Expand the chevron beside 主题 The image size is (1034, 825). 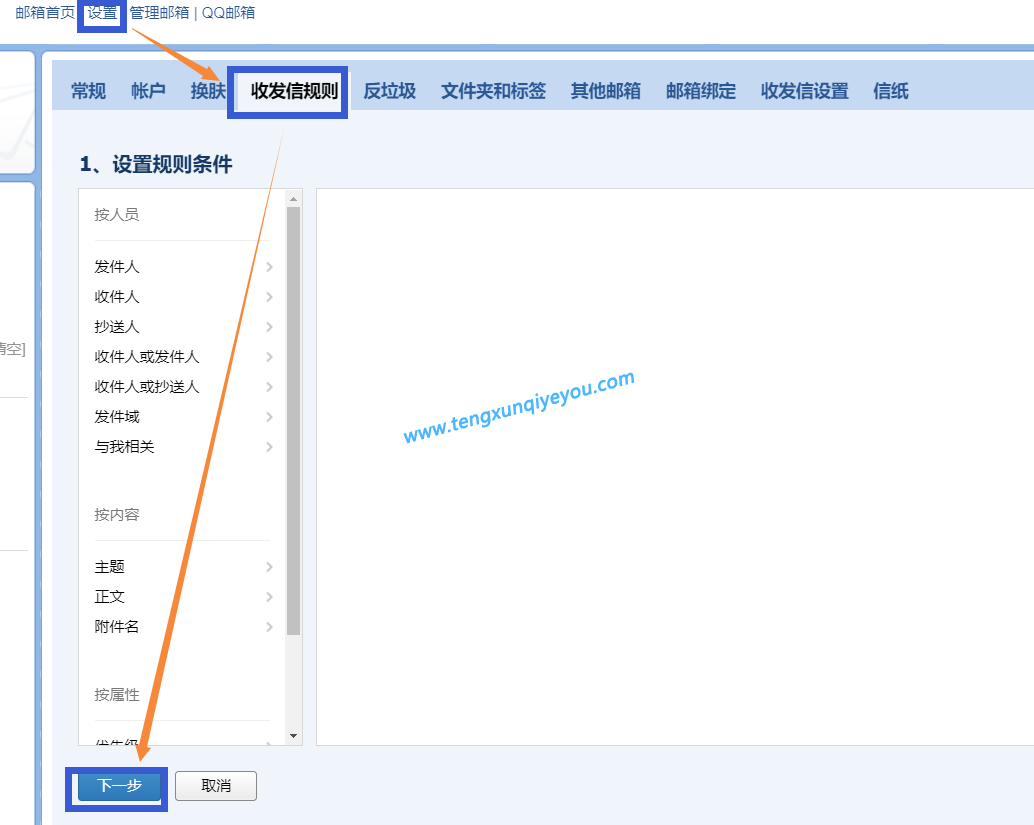(x=269, y=567)
